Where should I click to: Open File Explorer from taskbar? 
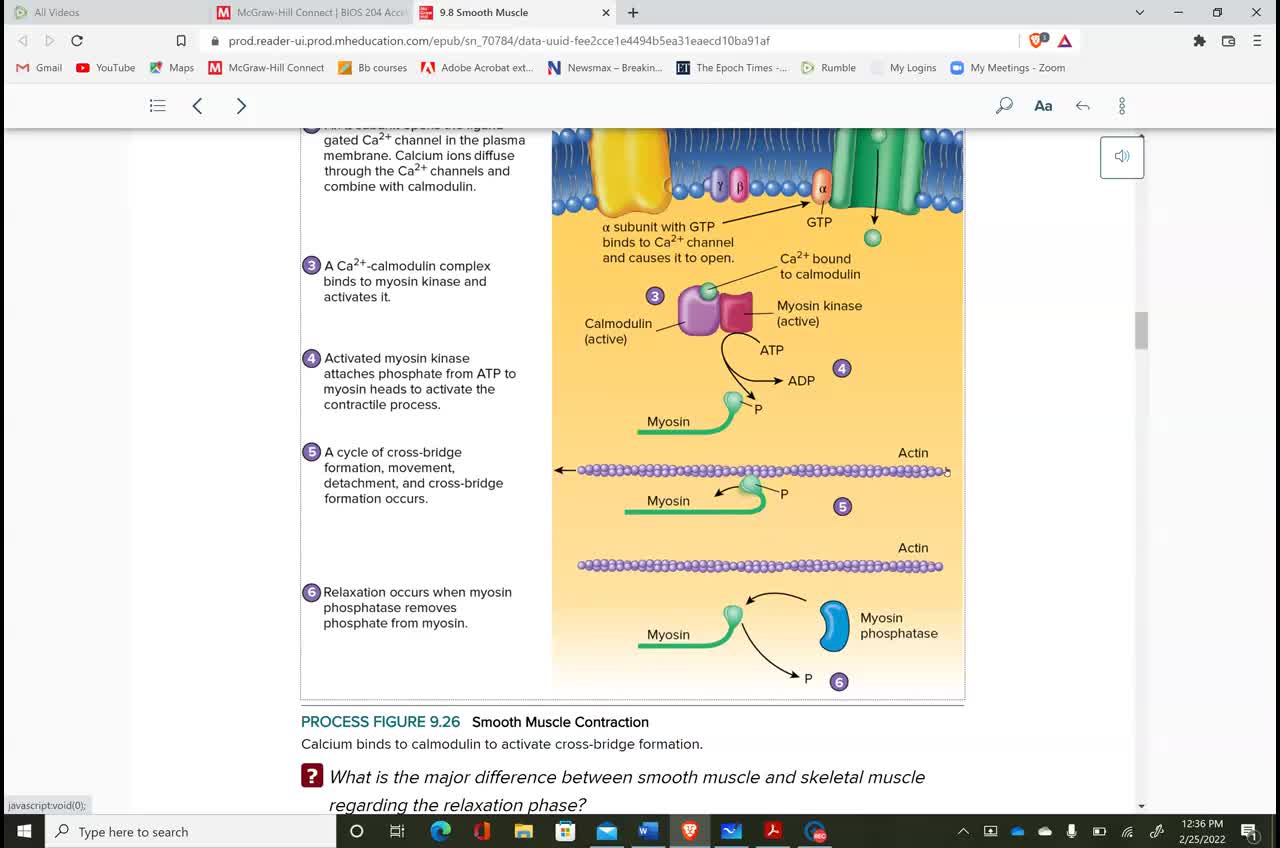click(523, 831)
